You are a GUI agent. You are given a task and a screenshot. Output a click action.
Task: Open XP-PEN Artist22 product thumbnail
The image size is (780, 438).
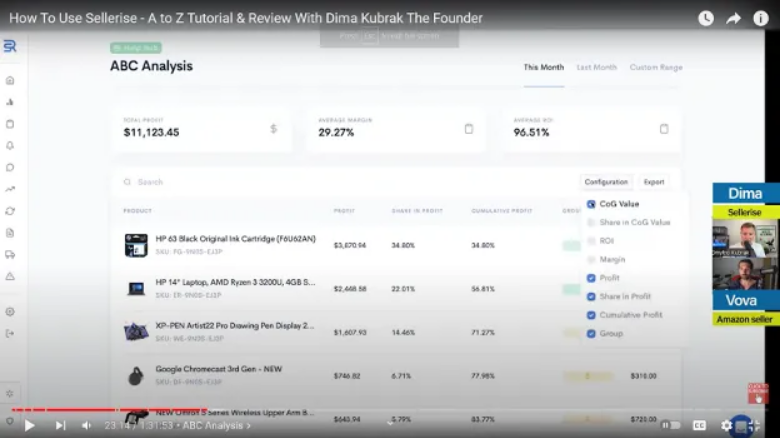(136, 332)
